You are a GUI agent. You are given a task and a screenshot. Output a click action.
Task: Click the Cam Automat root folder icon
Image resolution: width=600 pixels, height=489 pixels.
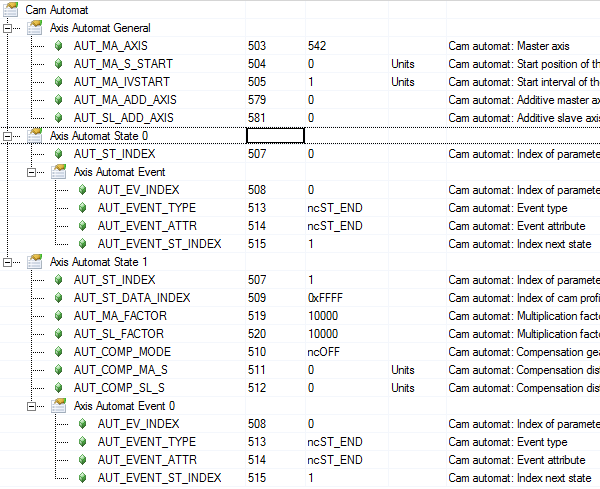tap(10, 10)
